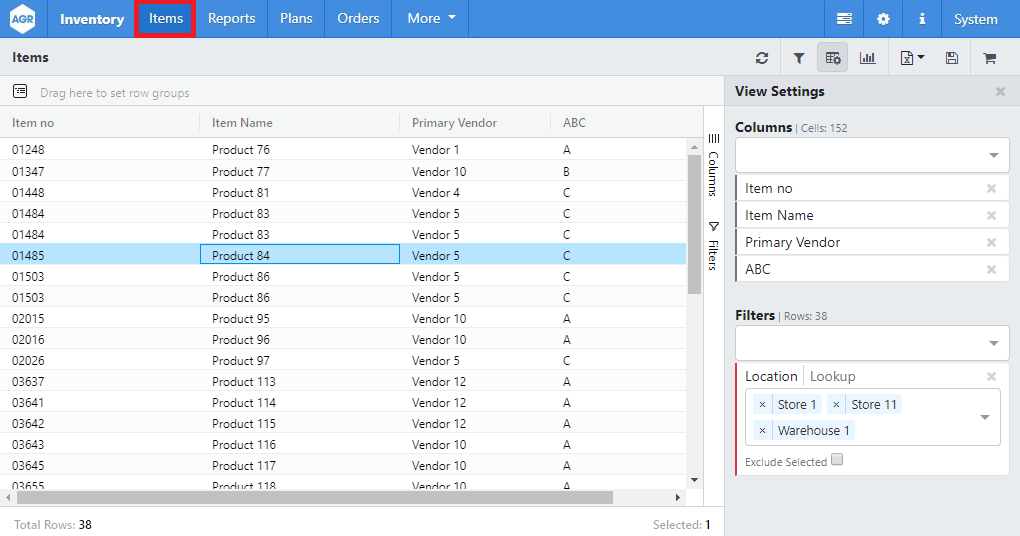The image size is (1020, 536).
Task: Remove Store 11 from Location filter
Action: (x=836, y=405)
